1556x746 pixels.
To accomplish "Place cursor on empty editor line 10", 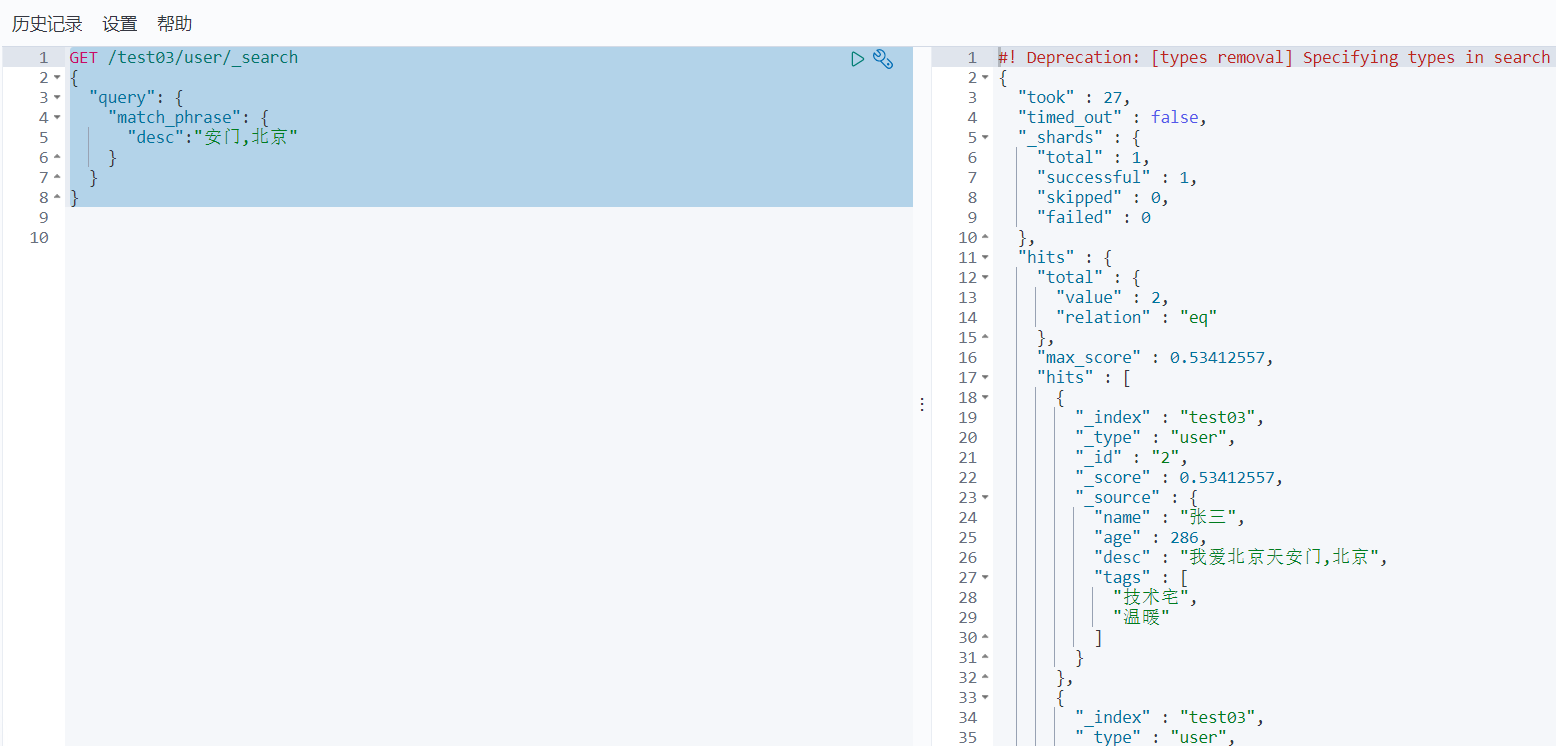I will (x=489, y=238).
